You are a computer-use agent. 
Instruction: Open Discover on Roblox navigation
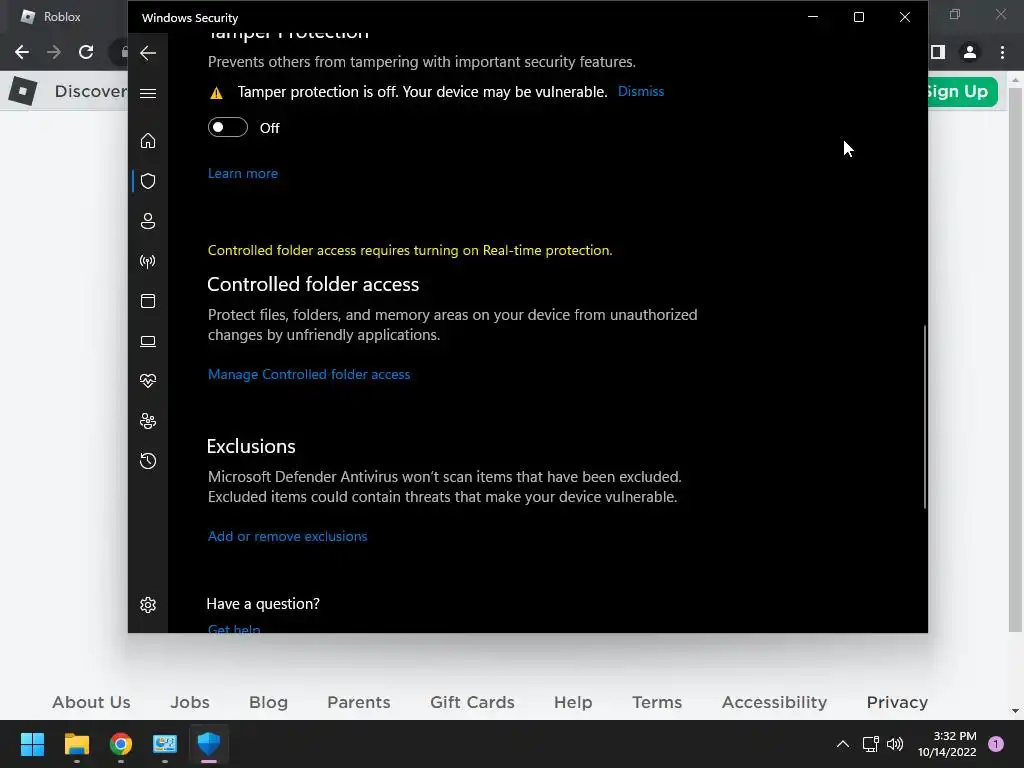(x=91, y=91)
